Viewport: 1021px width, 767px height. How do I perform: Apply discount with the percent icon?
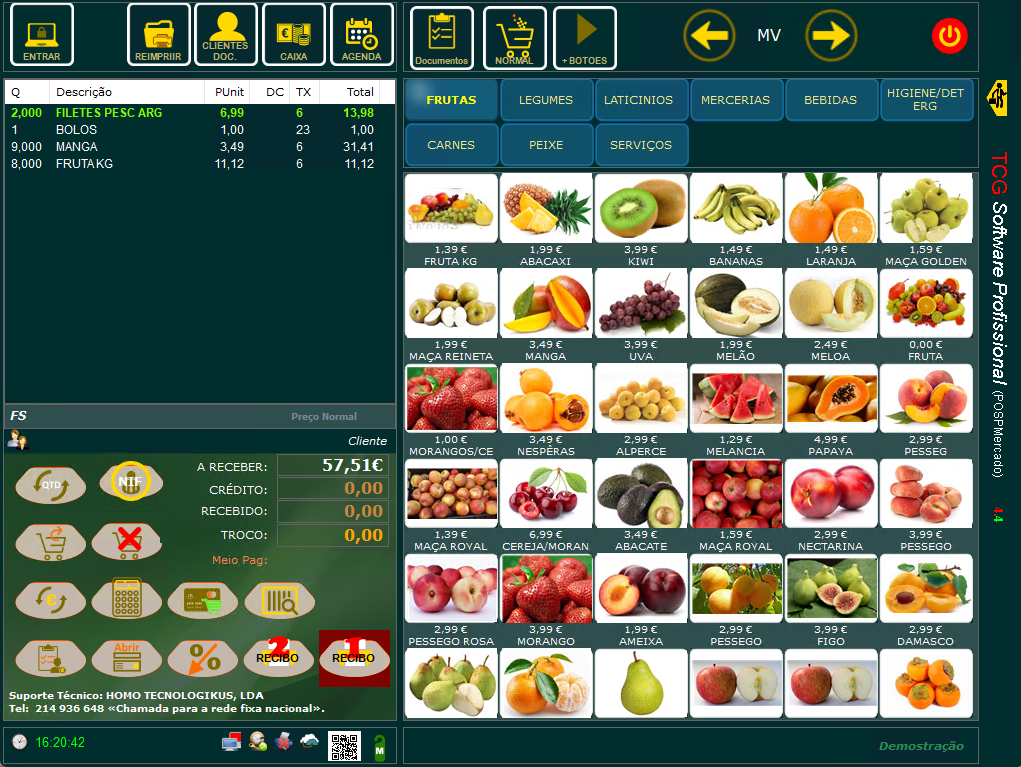(203, 658)
